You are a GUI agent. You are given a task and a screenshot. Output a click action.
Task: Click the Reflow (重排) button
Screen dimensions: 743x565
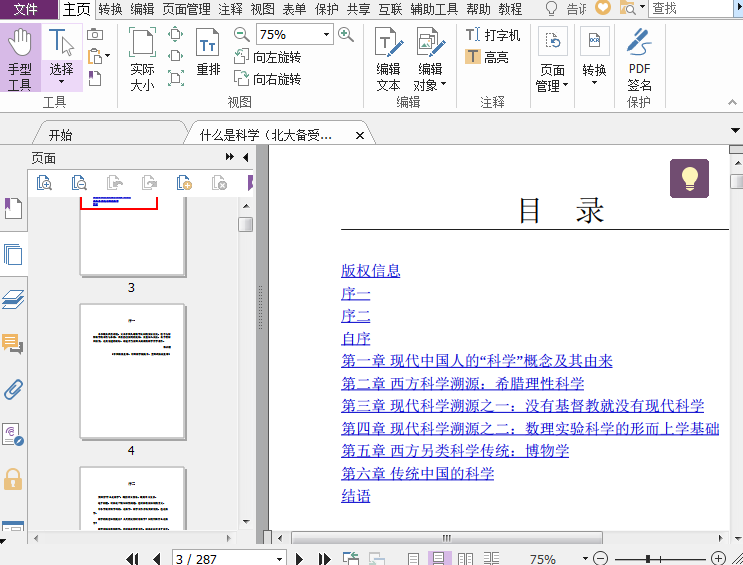(x=208, y=52)
